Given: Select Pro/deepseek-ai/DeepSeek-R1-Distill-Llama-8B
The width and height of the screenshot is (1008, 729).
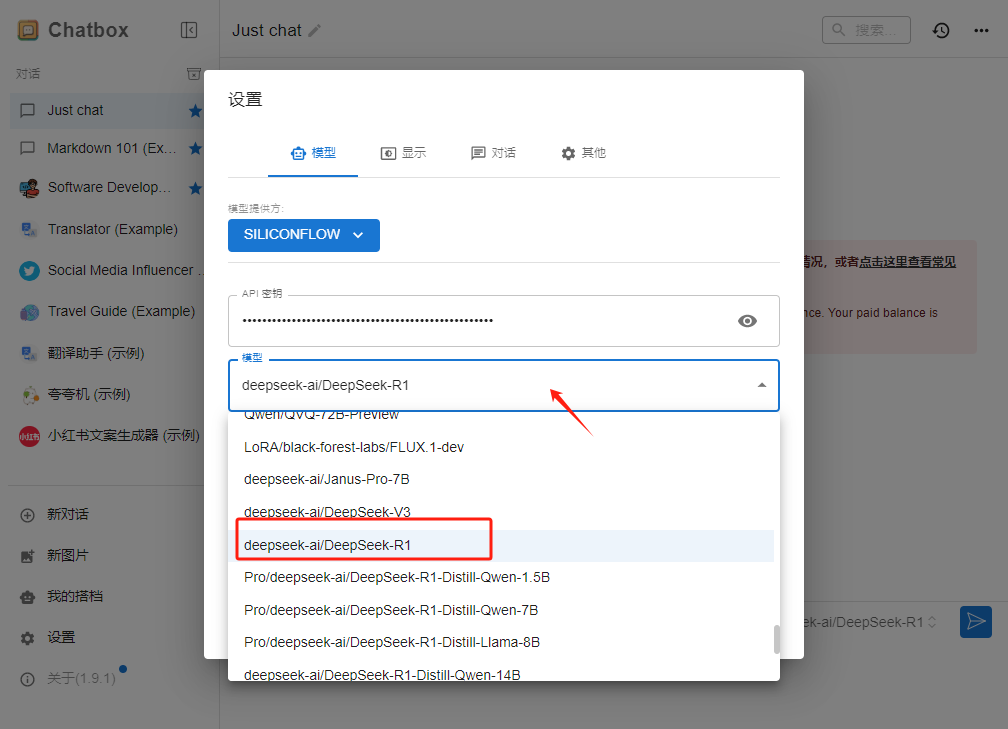Looking at the screenshot, I should pyautogui.click(x=501, y=642).
